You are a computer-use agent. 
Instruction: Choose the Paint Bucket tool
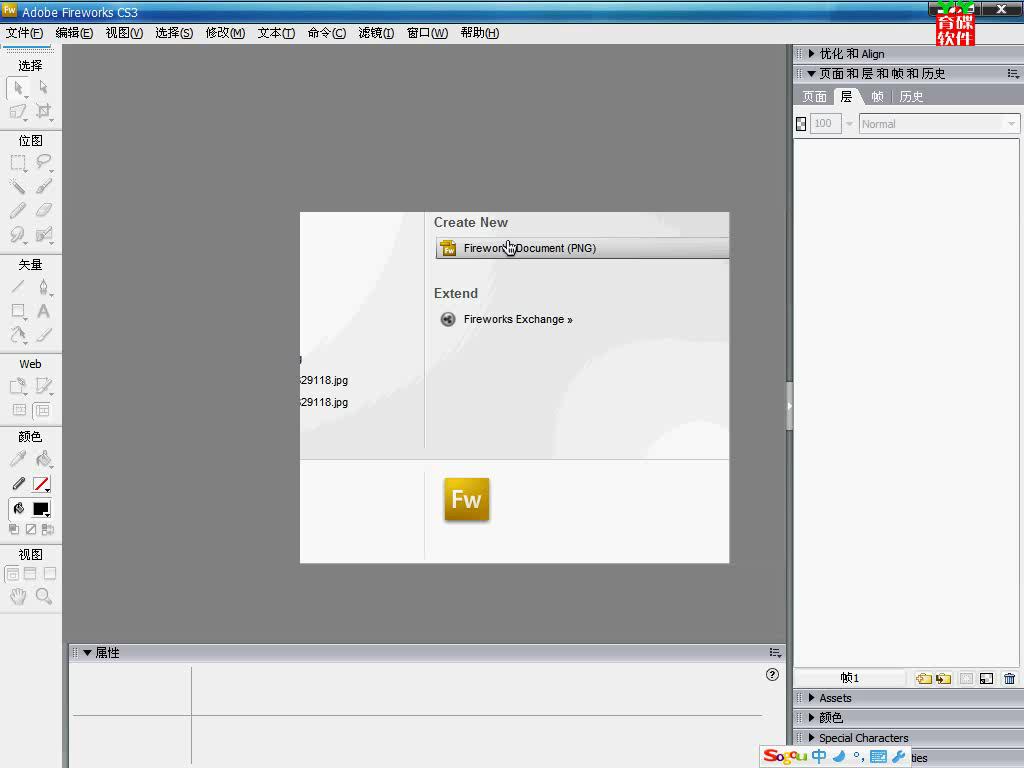(x=43, y=459)
